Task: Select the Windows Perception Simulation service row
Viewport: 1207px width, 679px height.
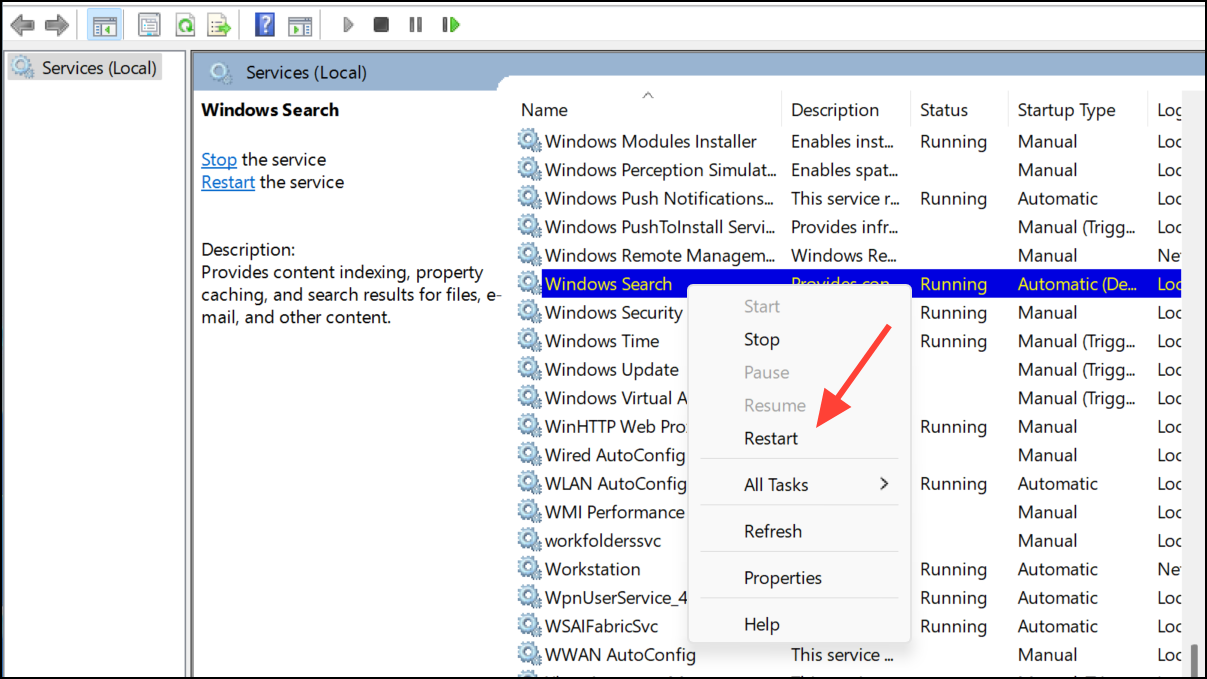Action: click(x=849, y=170)
